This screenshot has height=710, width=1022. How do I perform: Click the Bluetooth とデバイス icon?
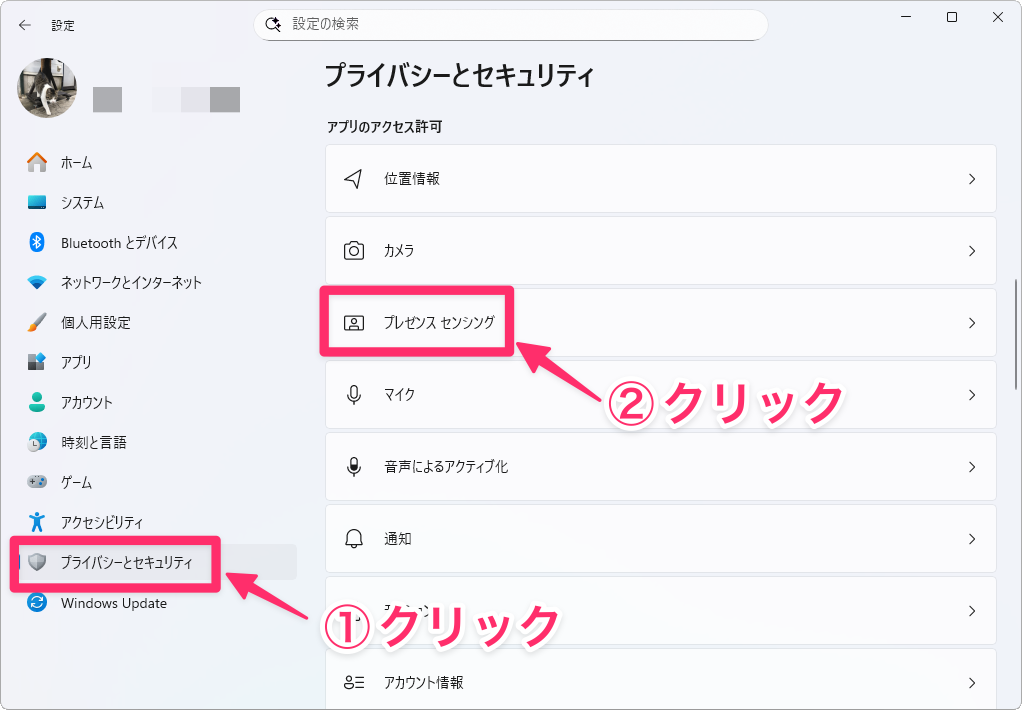[37, 242]
